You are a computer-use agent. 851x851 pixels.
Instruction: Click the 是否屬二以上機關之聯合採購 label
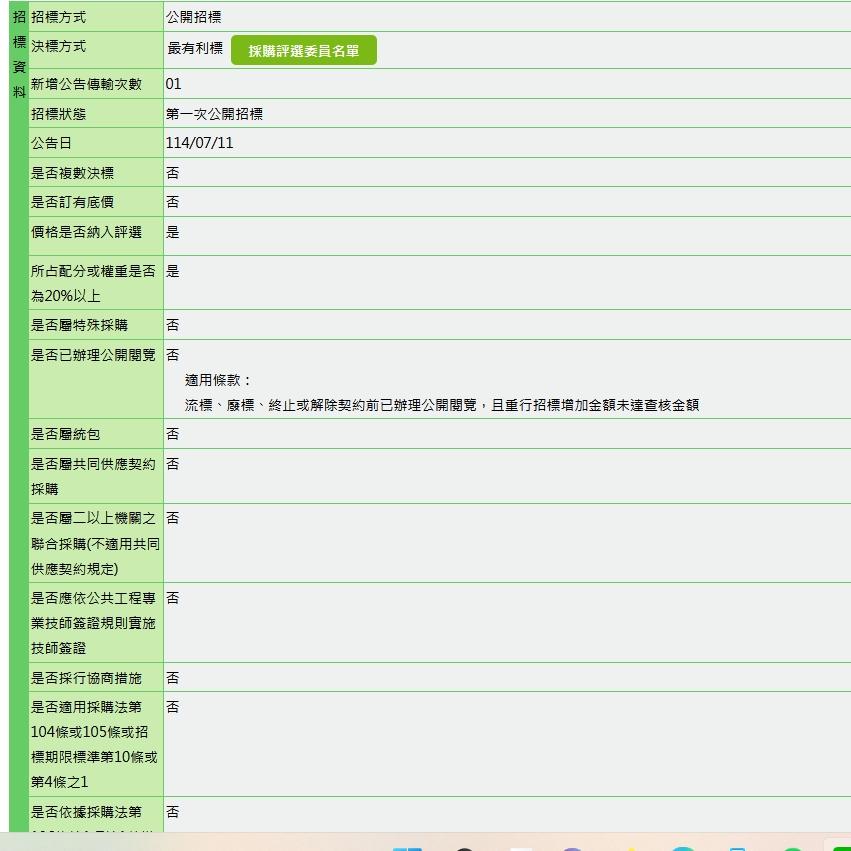tap(96, 543)
